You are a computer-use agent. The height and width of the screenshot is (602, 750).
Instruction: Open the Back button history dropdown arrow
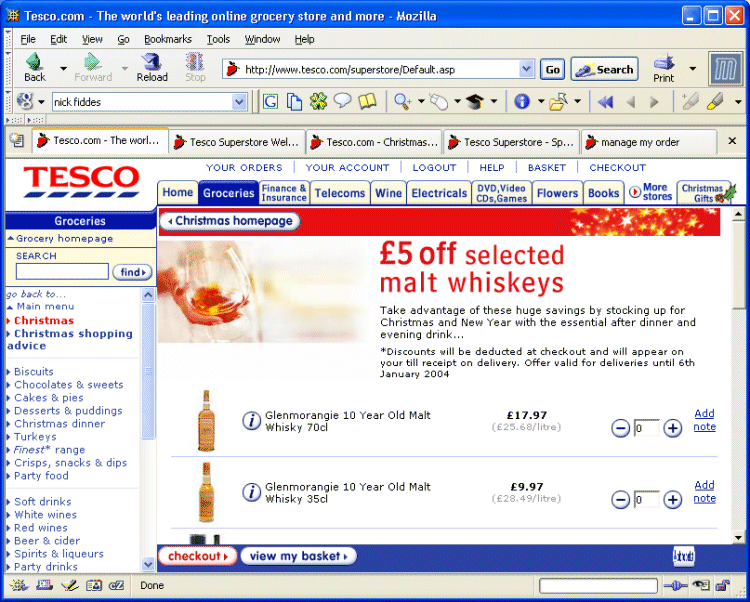pyautogui.click(x=63, y=68)
